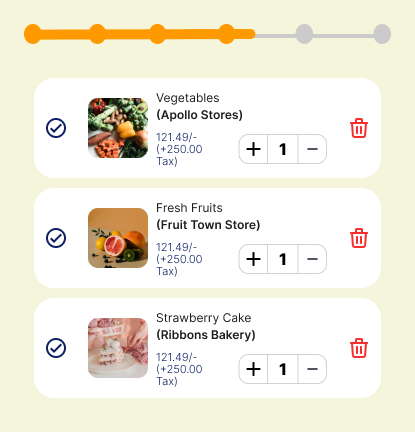Go to the last gray progress step
The width and height of the screenshot is (415, 432).
(382, 34)
